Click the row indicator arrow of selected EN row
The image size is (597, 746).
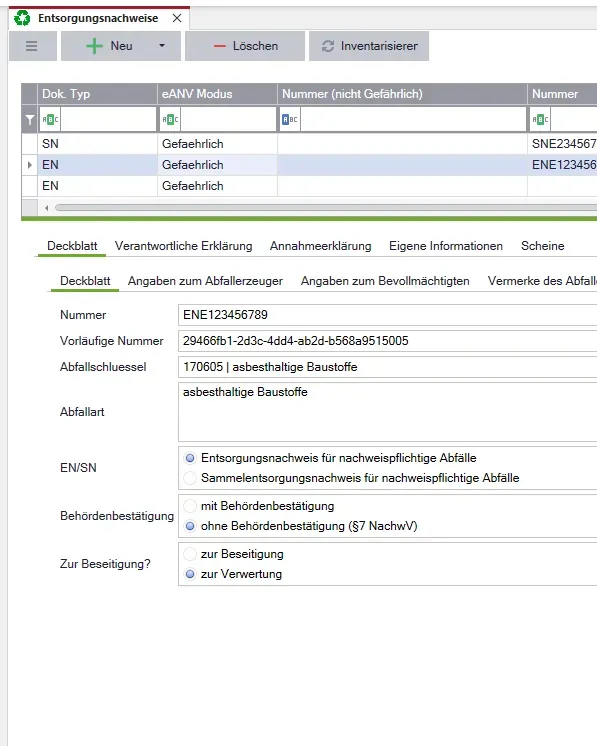(x=29, y=165)
